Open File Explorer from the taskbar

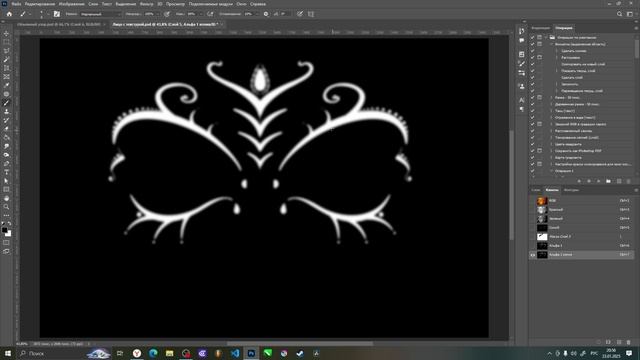click(x=169, y=353)
